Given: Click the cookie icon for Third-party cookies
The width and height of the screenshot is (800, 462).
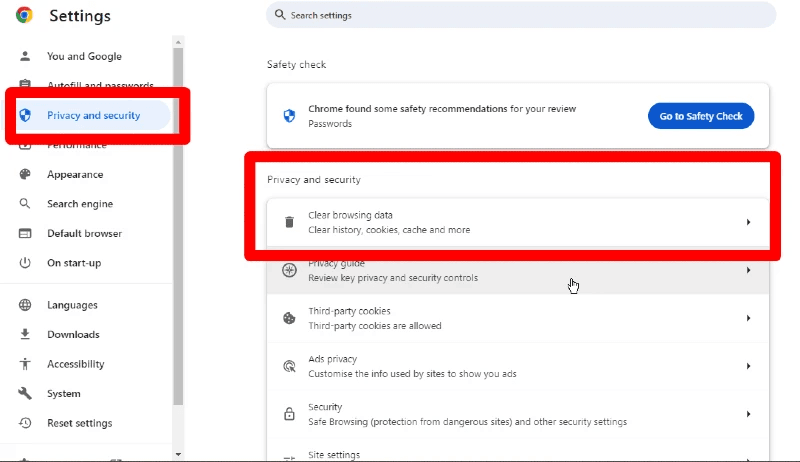Looking at the screenshot, I should (289, 318).
